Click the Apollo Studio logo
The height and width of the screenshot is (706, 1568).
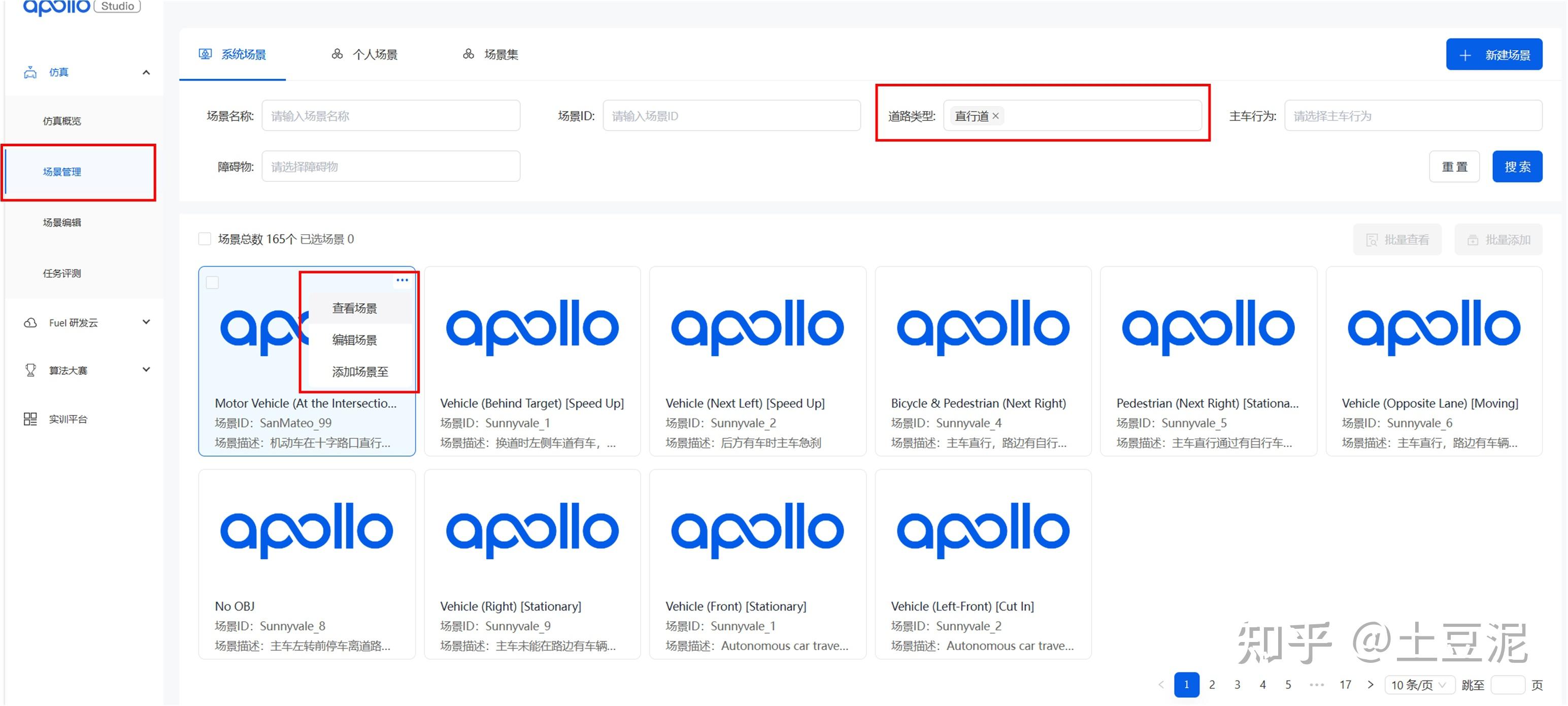pos(82,6)
